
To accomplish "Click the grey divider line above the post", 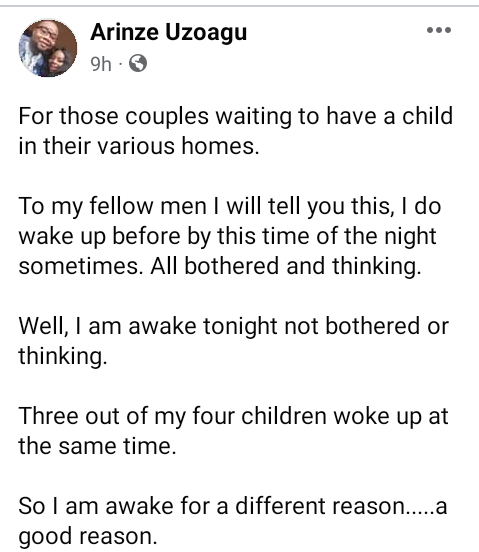I will click(239, 6).
